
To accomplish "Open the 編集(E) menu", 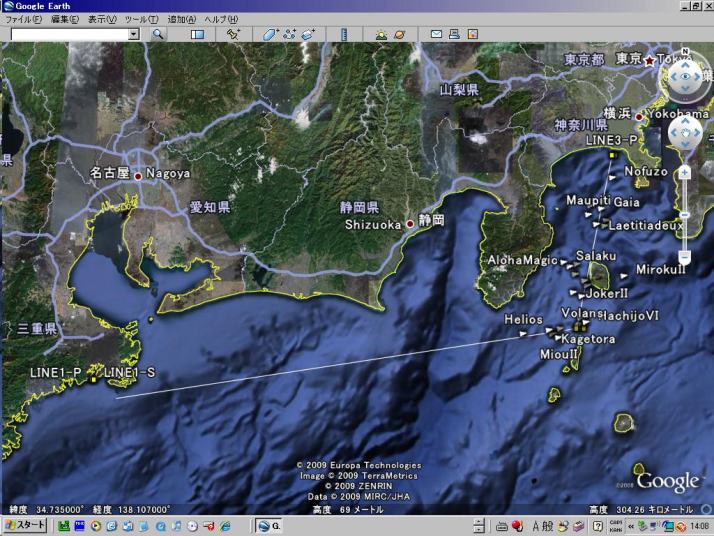I will tap(65, 19).
